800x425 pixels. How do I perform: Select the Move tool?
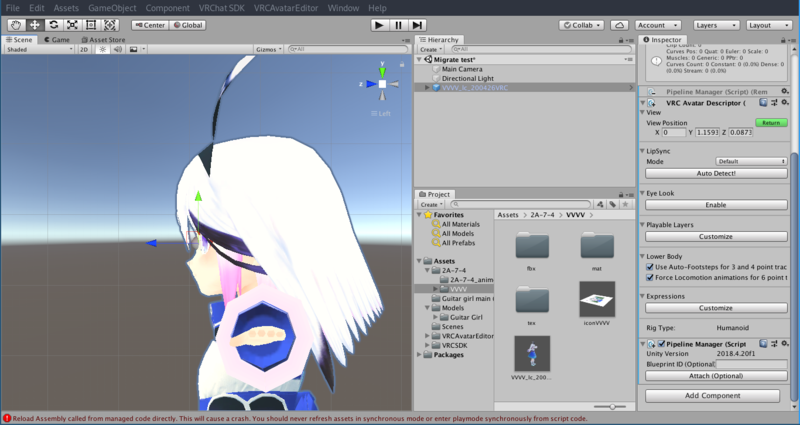pos(35,25)
